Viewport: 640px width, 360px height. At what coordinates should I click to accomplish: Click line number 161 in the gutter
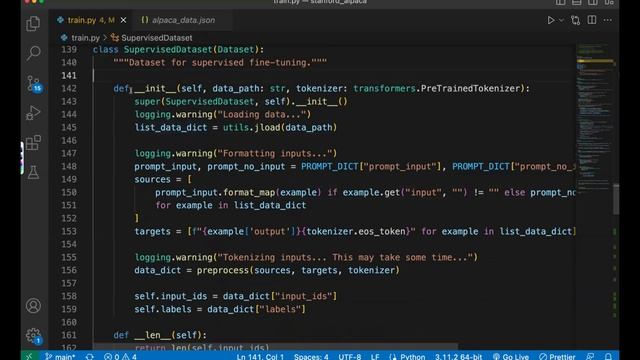pos(69,335)
